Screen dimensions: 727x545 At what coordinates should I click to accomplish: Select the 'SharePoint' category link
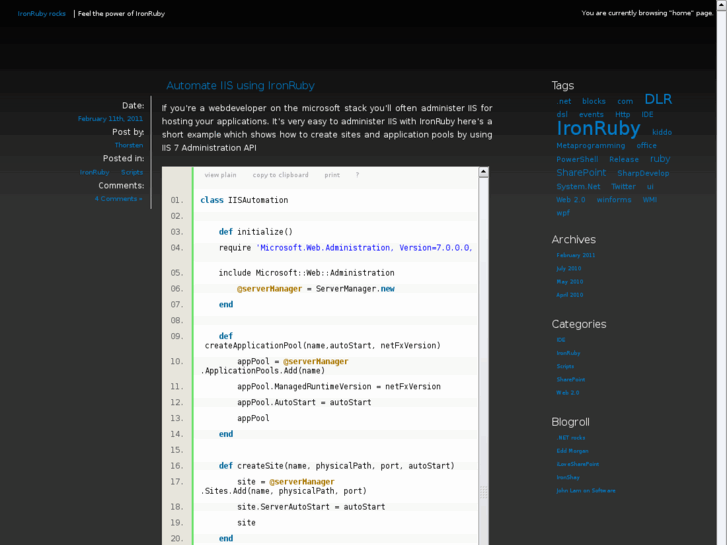coord(571,379)
